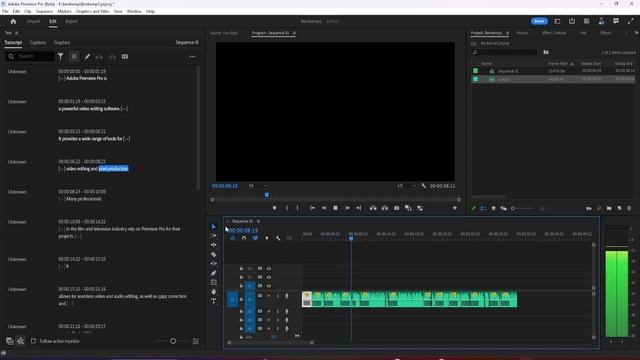The width and height of the screenshot is (640, 360).
Task: Toggle add markers option in timeline header
Action: 267,238
